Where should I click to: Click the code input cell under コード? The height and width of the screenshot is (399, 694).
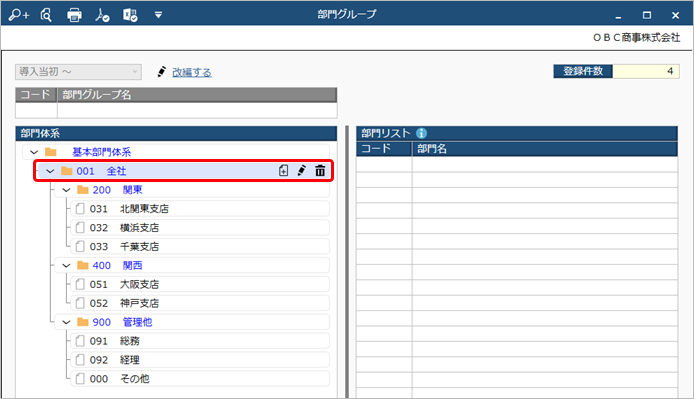[x=36, y=110]
